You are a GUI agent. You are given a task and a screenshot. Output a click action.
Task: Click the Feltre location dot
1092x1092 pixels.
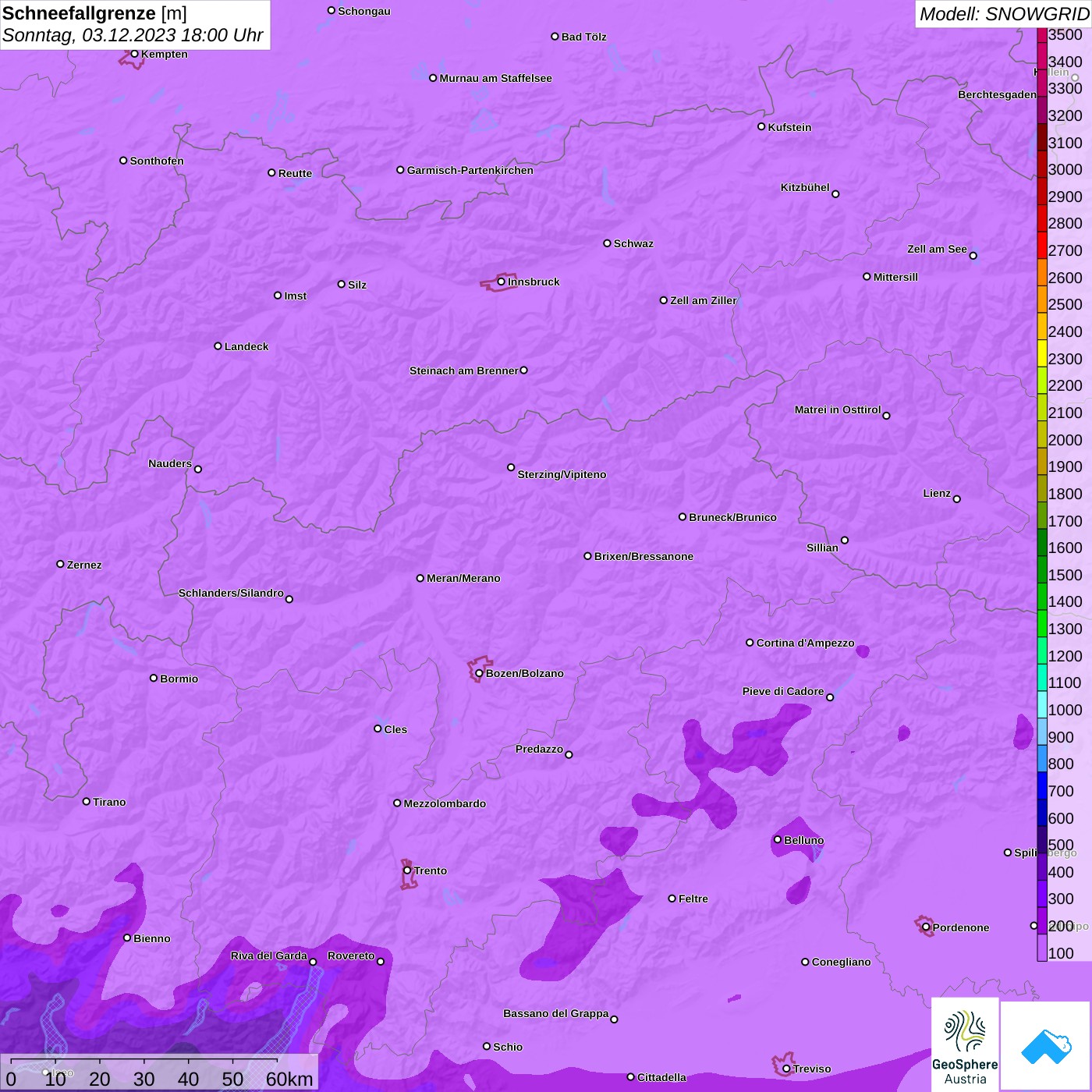tap(672, 899)
